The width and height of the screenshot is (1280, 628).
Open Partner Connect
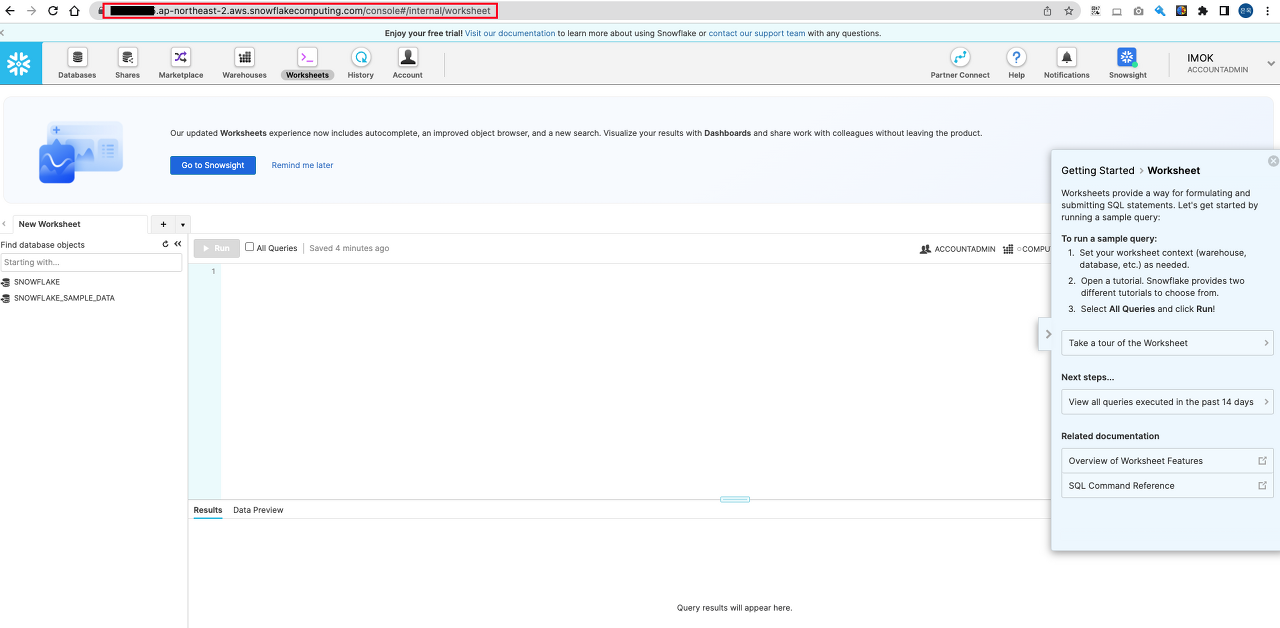pyautogui.click(x=960, y=63)
